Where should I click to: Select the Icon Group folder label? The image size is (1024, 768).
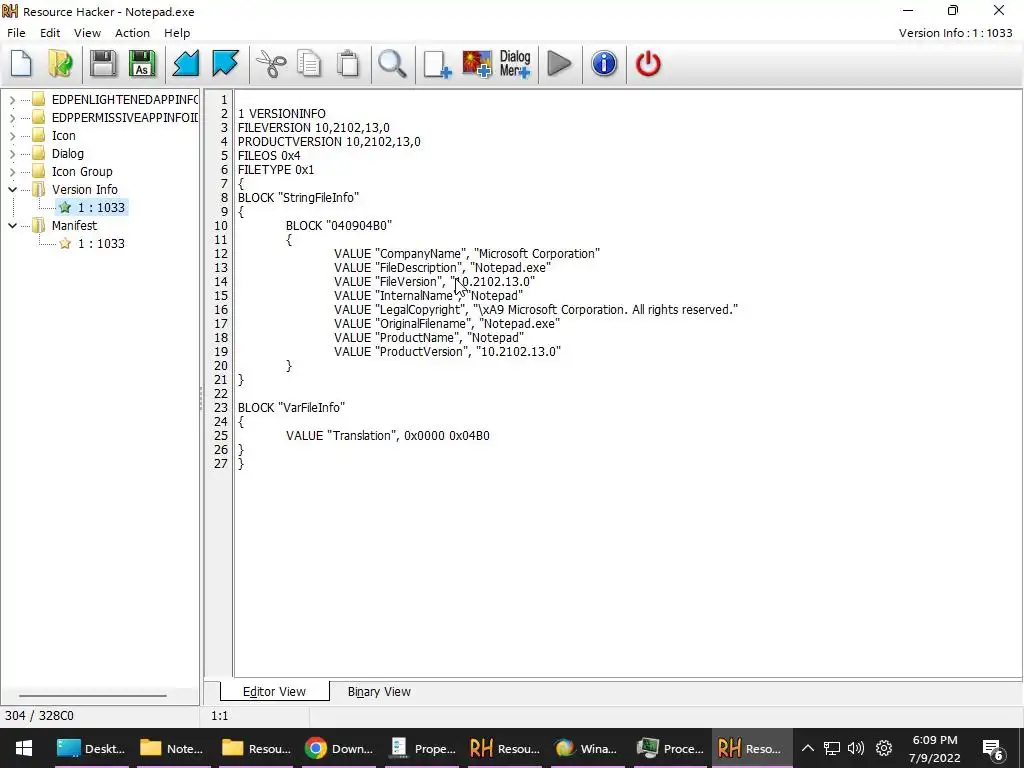coord(82,172)
